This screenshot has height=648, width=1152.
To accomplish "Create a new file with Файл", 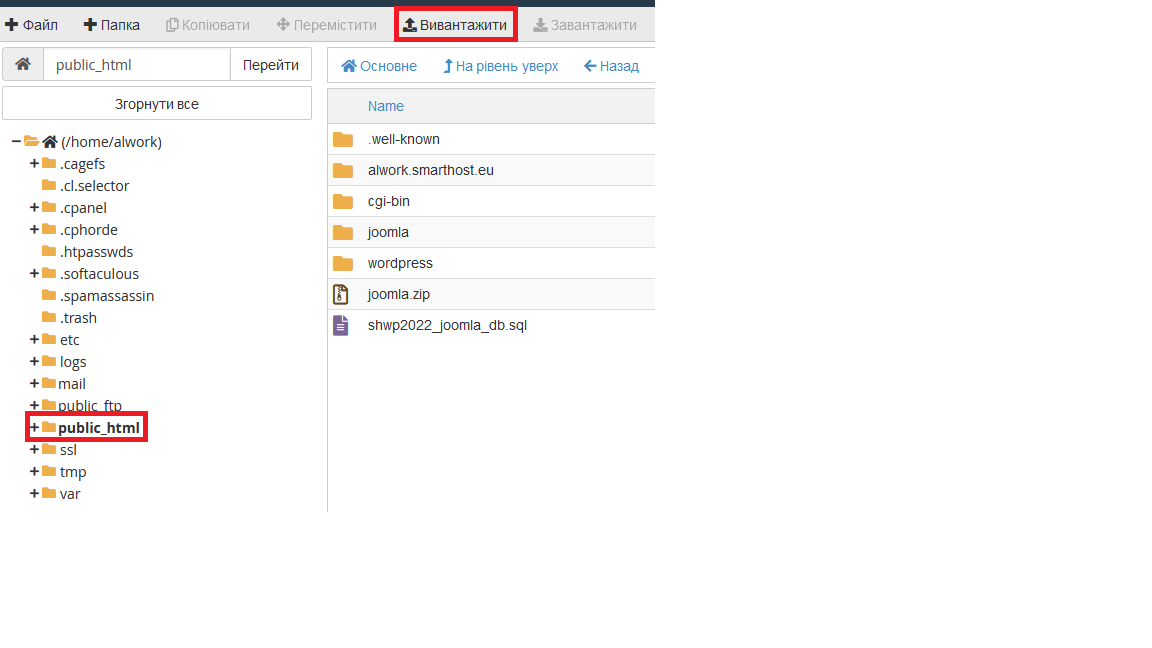I will 32,25.
